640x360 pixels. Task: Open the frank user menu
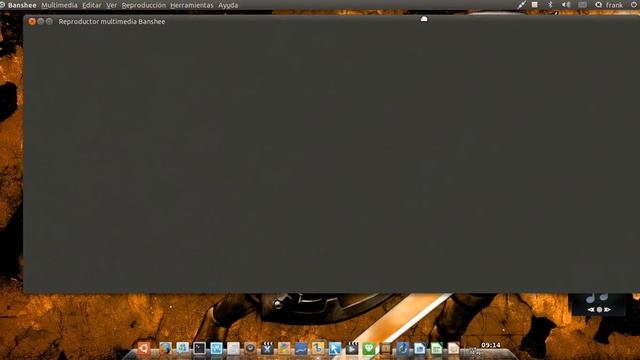point(609,5)
